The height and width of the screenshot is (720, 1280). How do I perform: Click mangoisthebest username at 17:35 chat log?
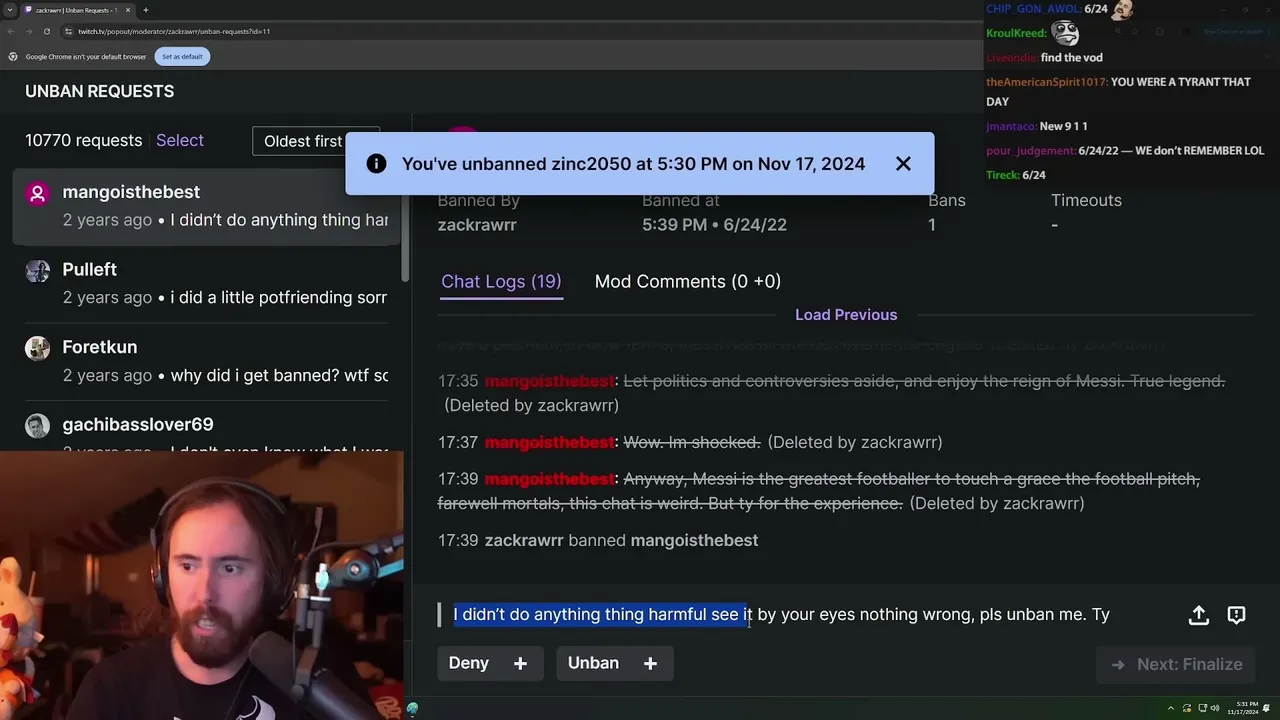click(549, 381)
